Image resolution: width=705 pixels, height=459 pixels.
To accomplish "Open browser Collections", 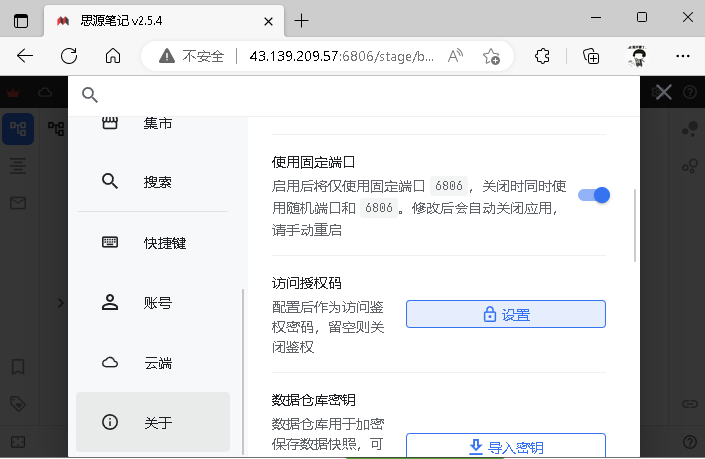I will 591,56.
